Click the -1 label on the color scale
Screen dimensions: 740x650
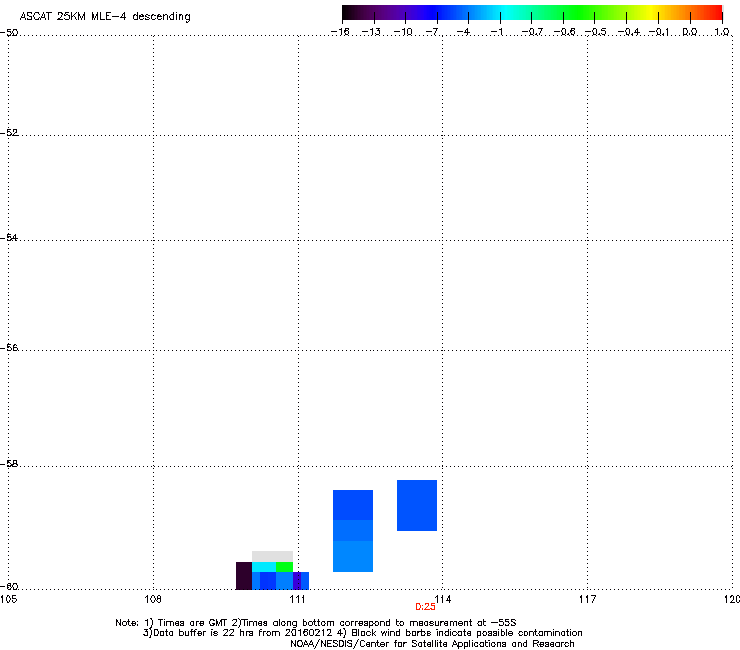[497, 32]
